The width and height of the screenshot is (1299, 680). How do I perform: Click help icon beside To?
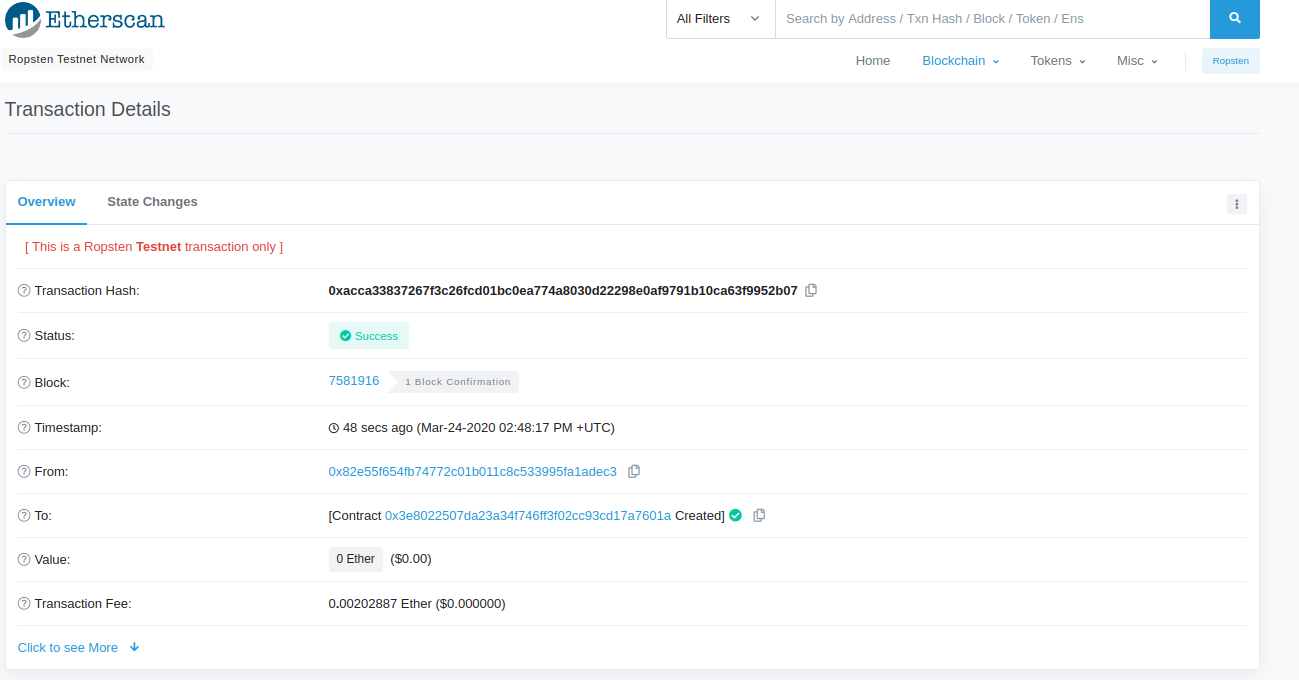click(x=24, y=516)
